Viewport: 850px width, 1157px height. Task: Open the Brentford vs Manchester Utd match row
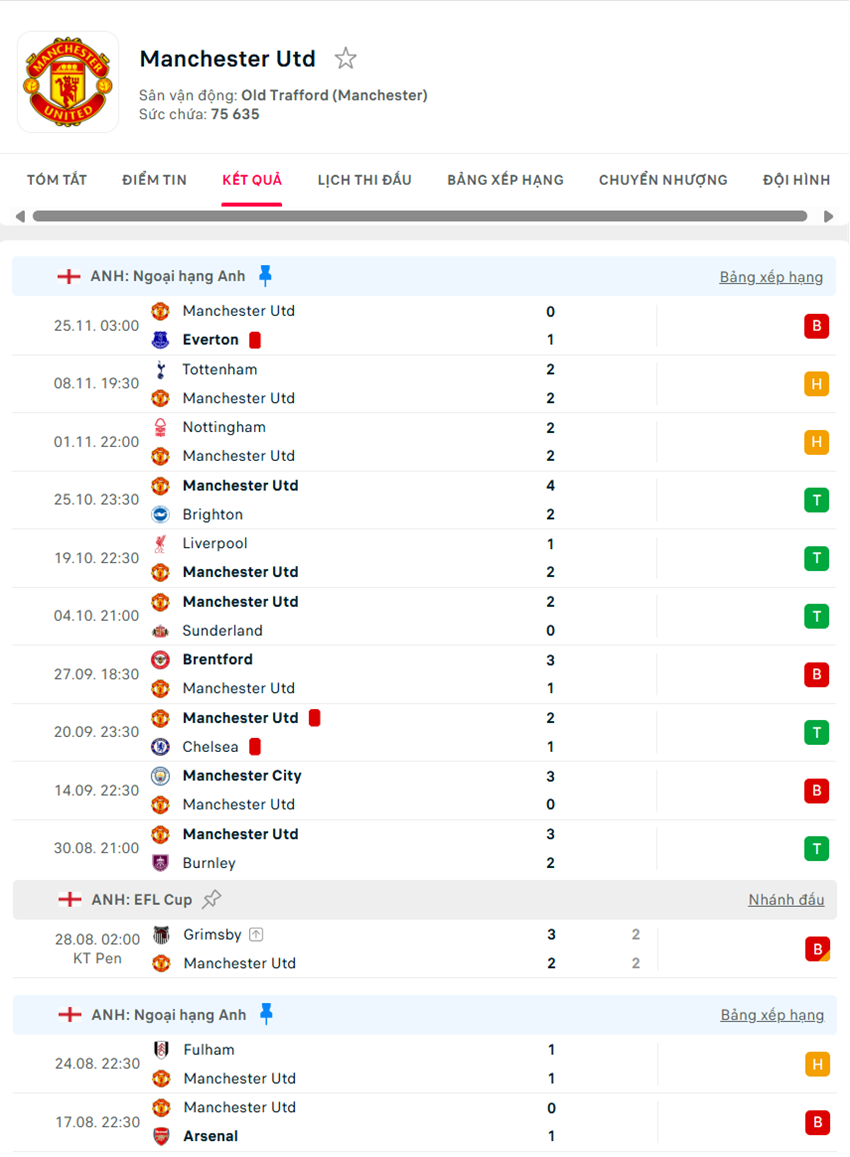click(x=400, y=674)
